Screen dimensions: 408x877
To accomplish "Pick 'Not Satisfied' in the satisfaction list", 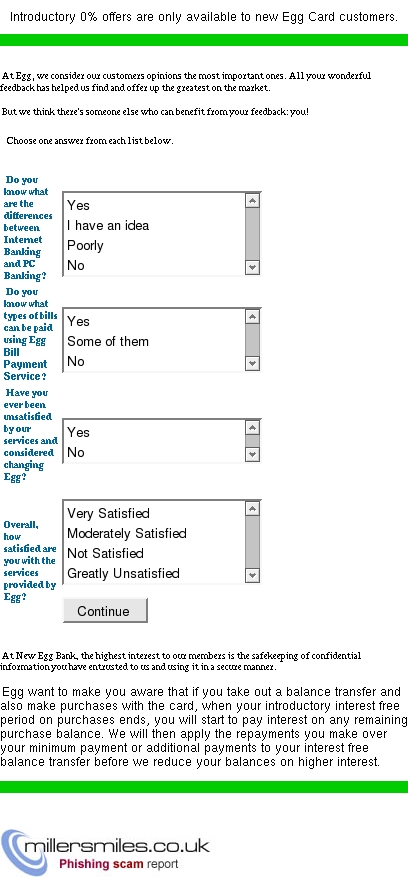I will [x=105, y=553].
